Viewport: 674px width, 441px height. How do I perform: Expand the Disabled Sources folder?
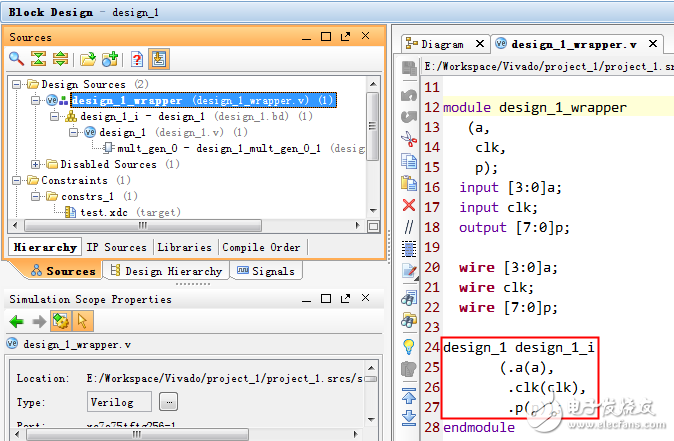pyautogui.click(x=37, y=164)
